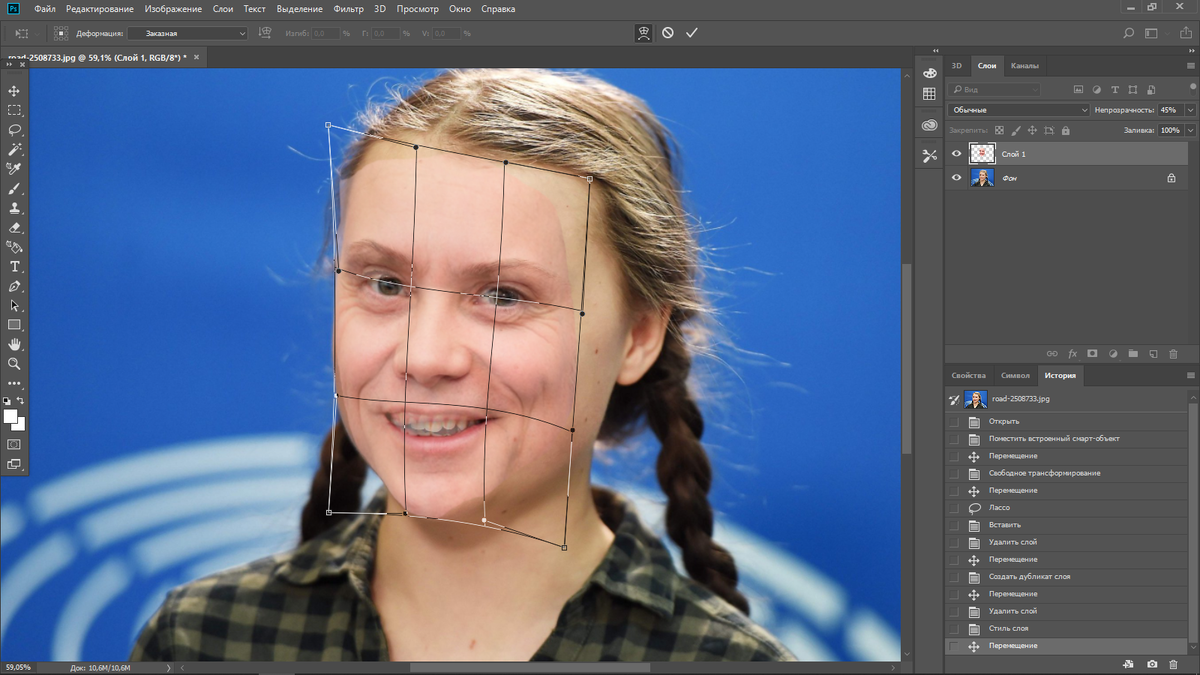Screen dimensions: 1200x675
Task: Click the 'Слой 1' layer thumbnail
Action: 982,154
